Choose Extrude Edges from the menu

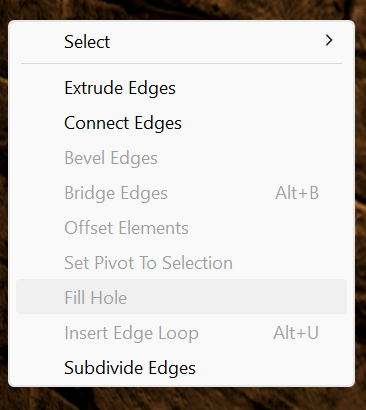[181, 88]
